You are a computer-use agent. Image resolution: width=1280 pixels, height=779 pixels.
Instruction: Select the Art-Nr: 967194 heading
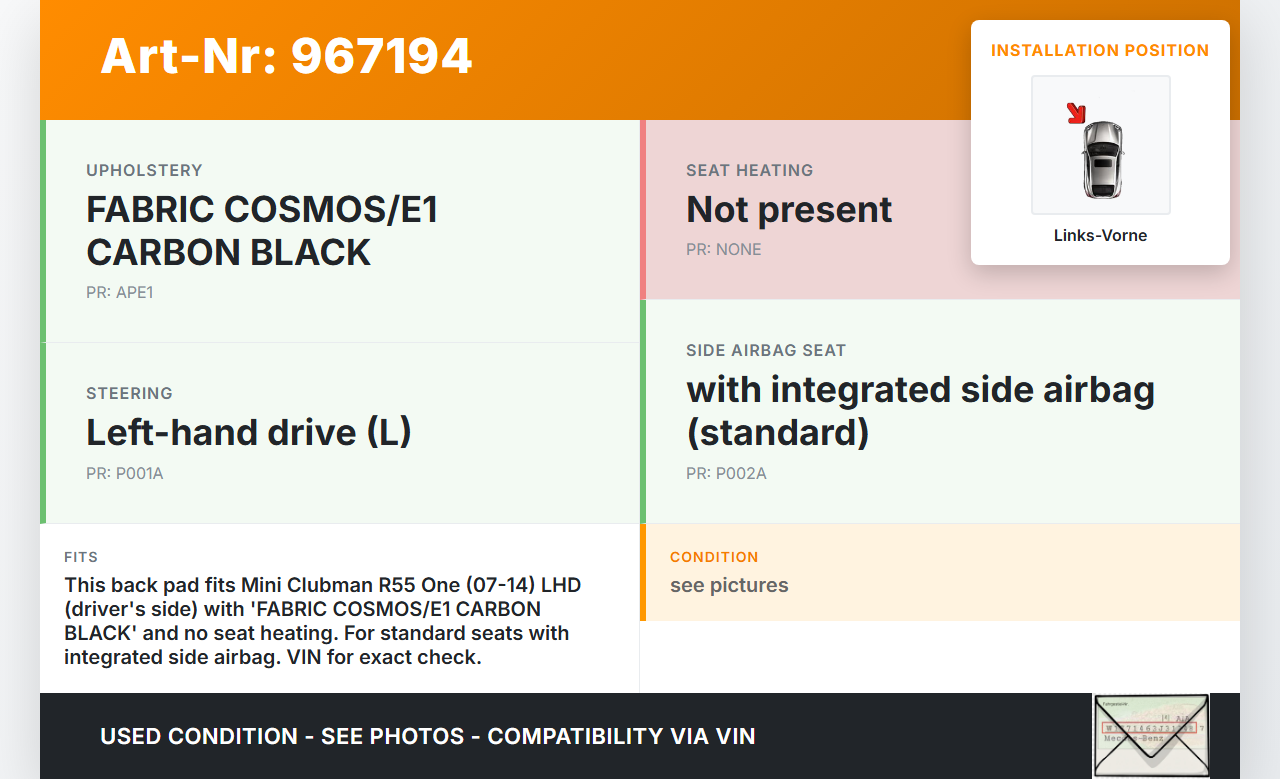pos(286,56)
